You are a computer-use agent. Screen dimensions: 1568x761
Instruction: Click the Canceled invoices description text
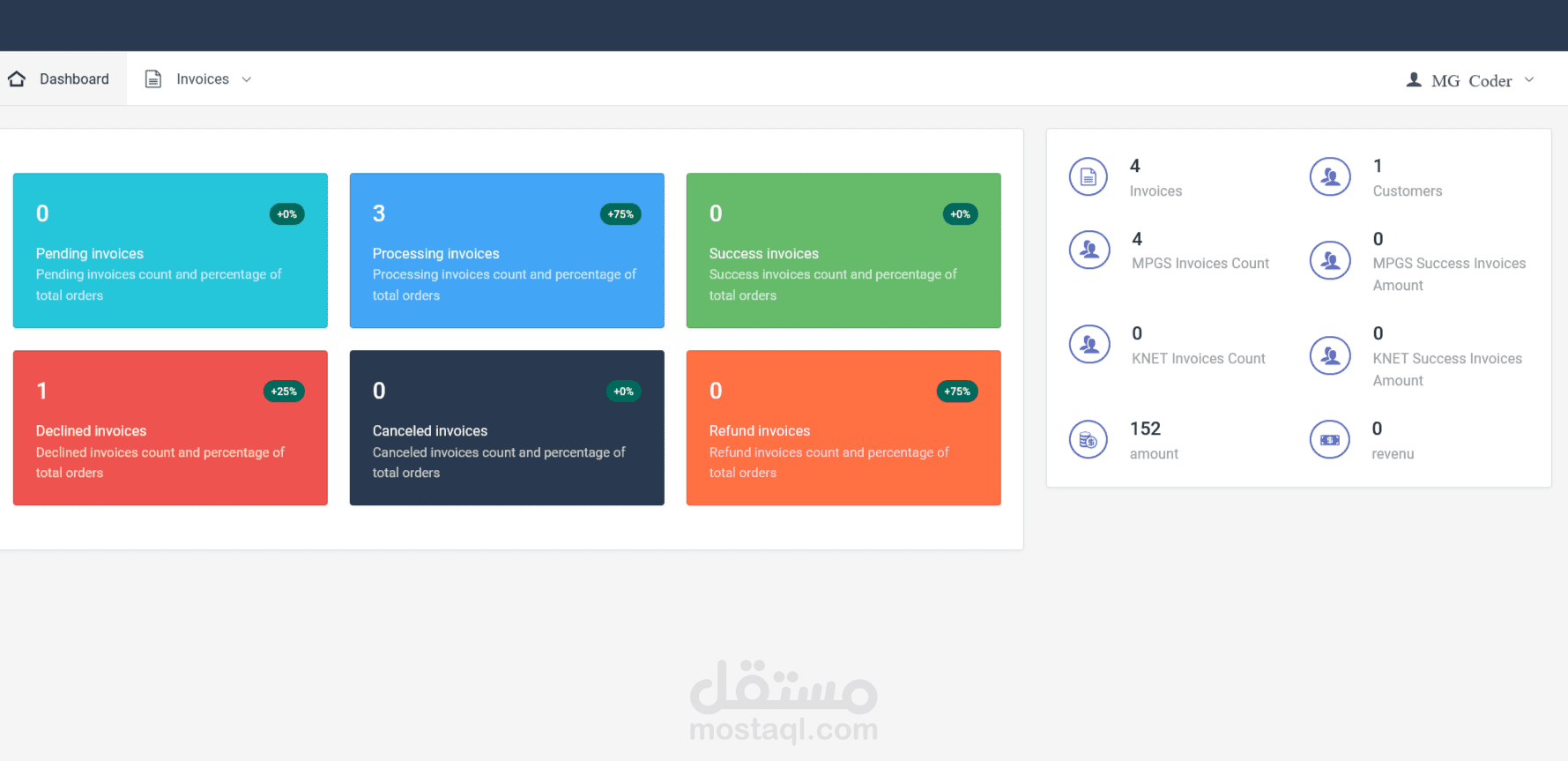[x=499, y=462]
